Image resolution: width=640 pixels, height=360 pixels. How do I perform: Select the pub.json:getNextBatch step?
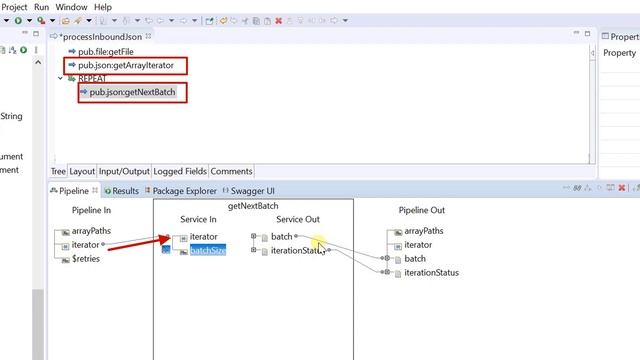tap(132, 92)
